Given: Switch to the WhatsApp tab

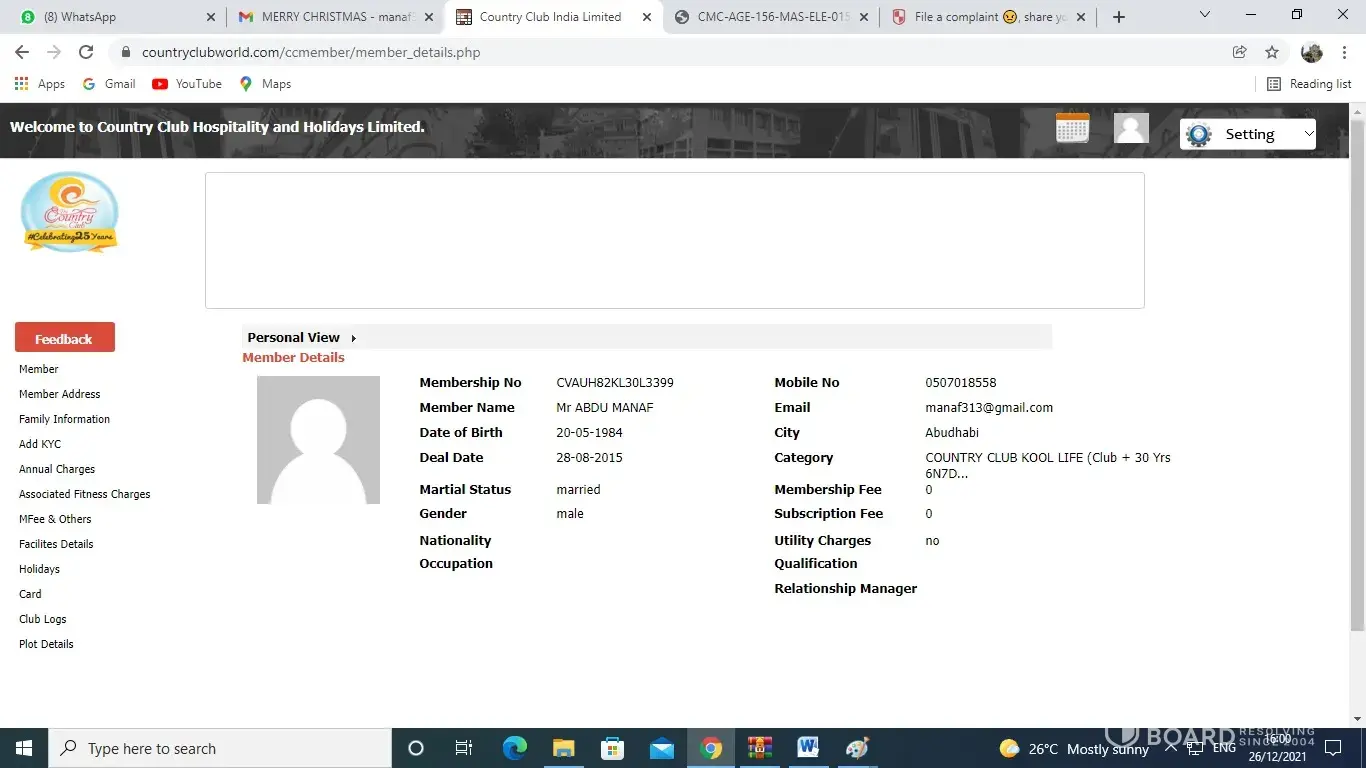Looking at the screenshot, I should pos(110,17).
